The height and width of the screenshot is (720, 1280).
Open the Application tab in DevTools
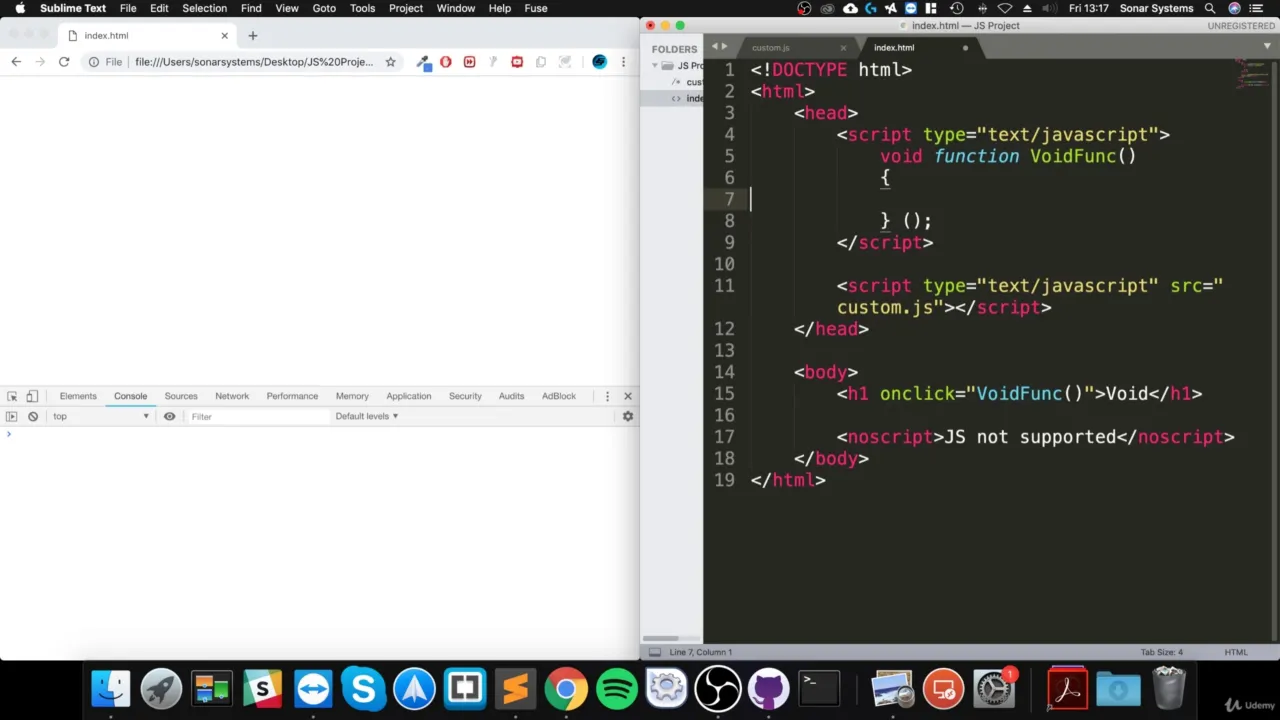[x=409, y=396]
